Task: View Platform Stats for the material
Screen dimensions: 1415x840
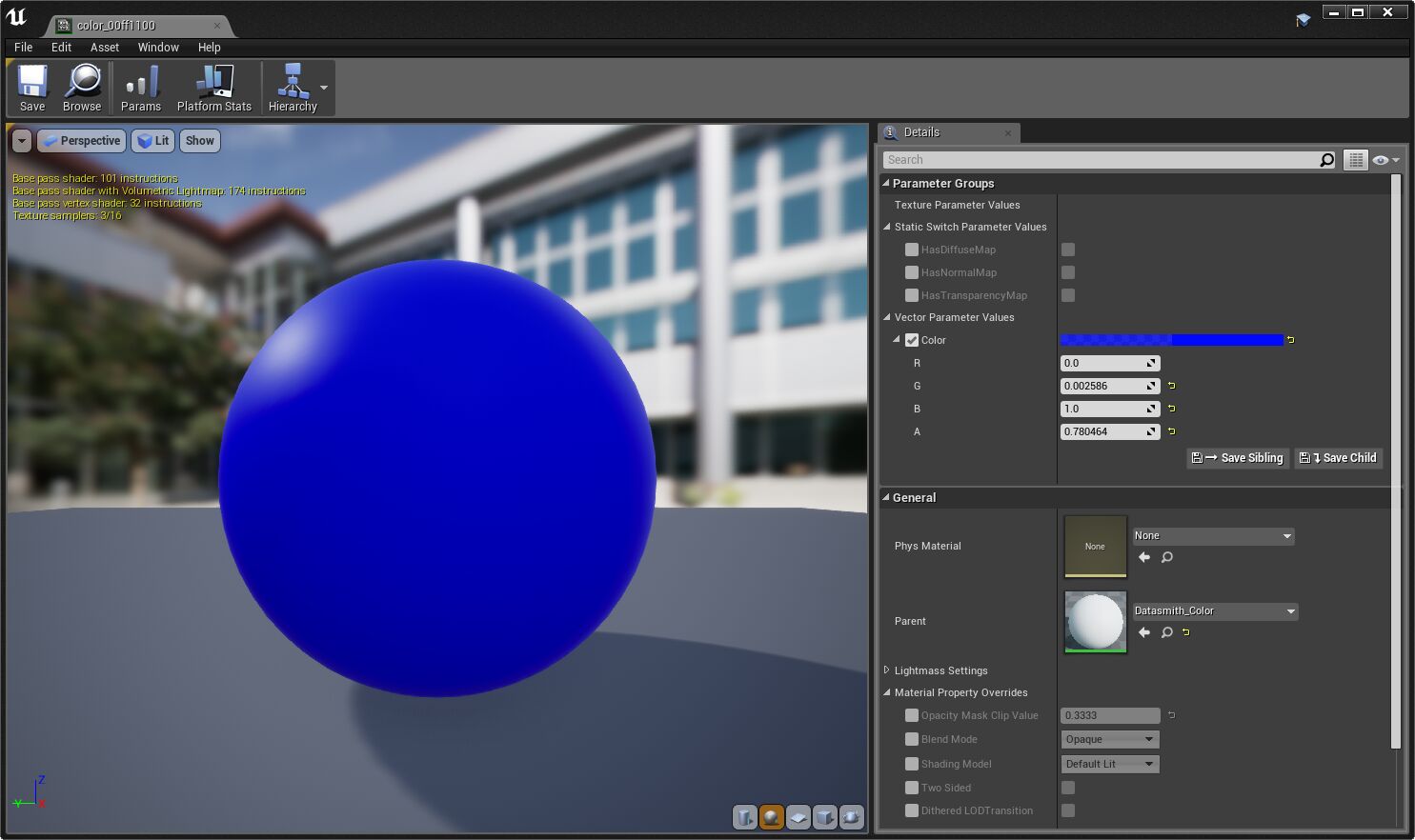Action: point(213,87)
